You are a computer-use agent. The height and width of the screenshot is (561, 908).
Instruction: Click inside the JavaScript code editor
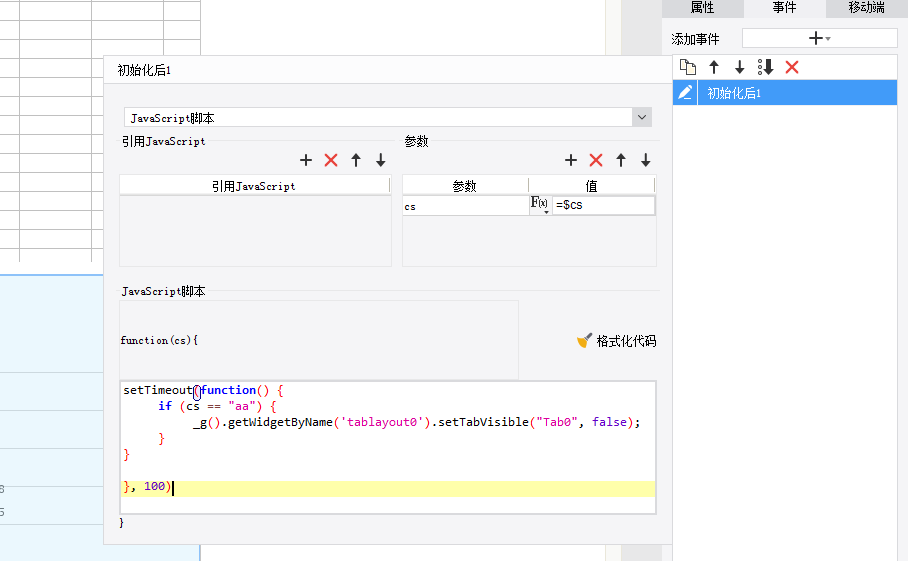pyautogui.click(x=388, y=447)
